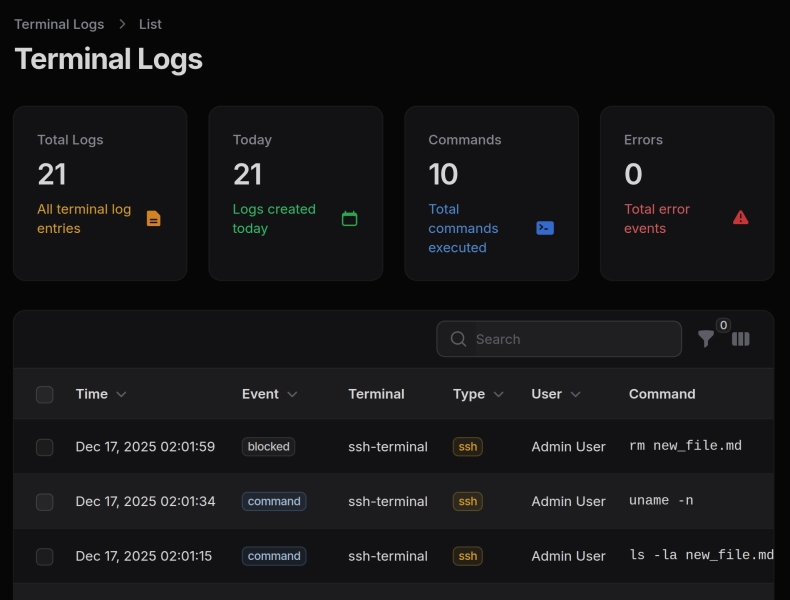Click 'Logs created today' text
790x600 pixels.
[x=274, y=219]
